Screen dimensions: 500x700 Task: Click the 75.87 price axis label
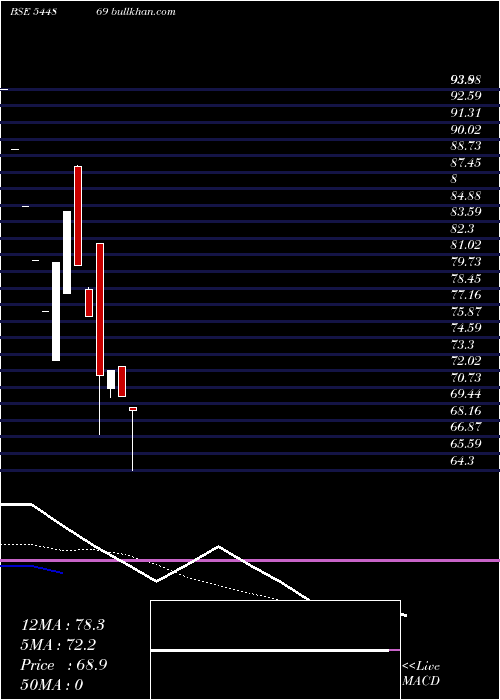pos(466,312)
